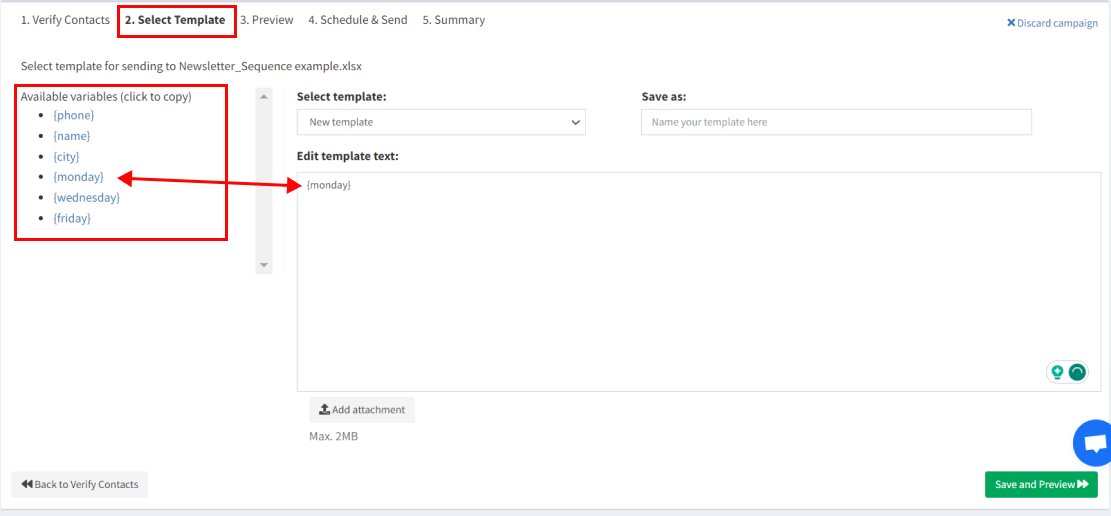Image resolution: width=1111 pixels, height=516 pixels.
Task: Click the rewind arrows on Back to Verify Contacts
Action: (x=27, y=485)
